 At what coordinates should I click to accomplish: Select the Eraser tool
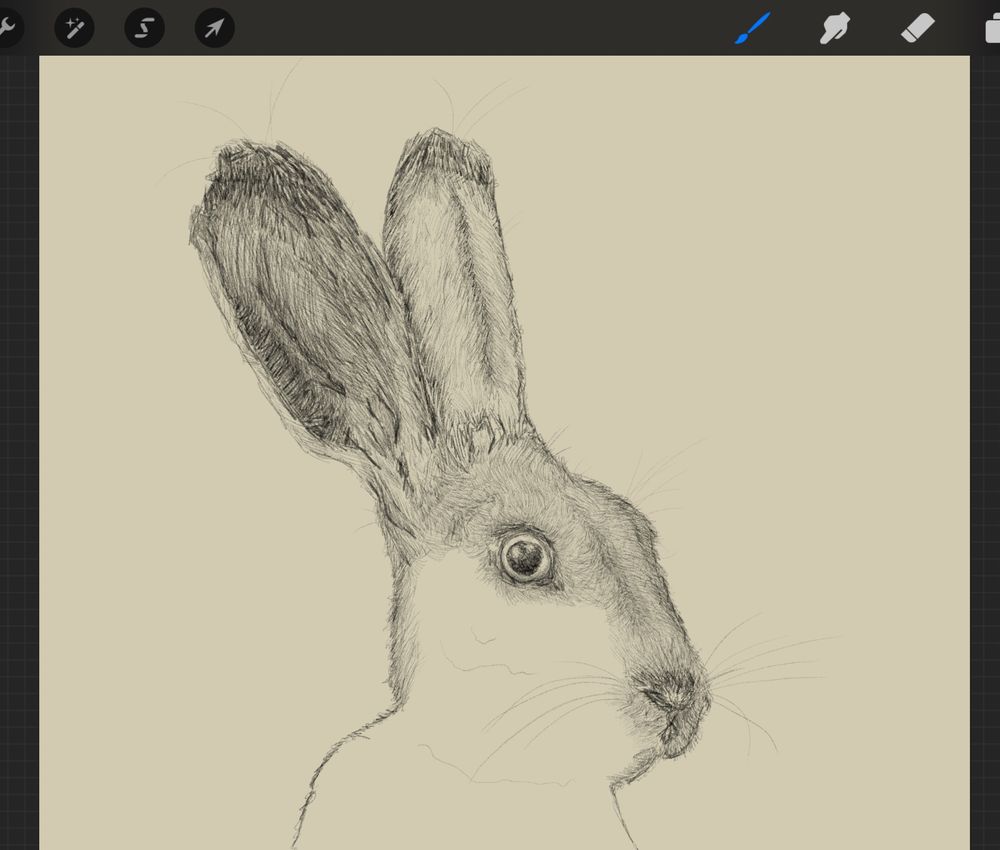[917, 28]
